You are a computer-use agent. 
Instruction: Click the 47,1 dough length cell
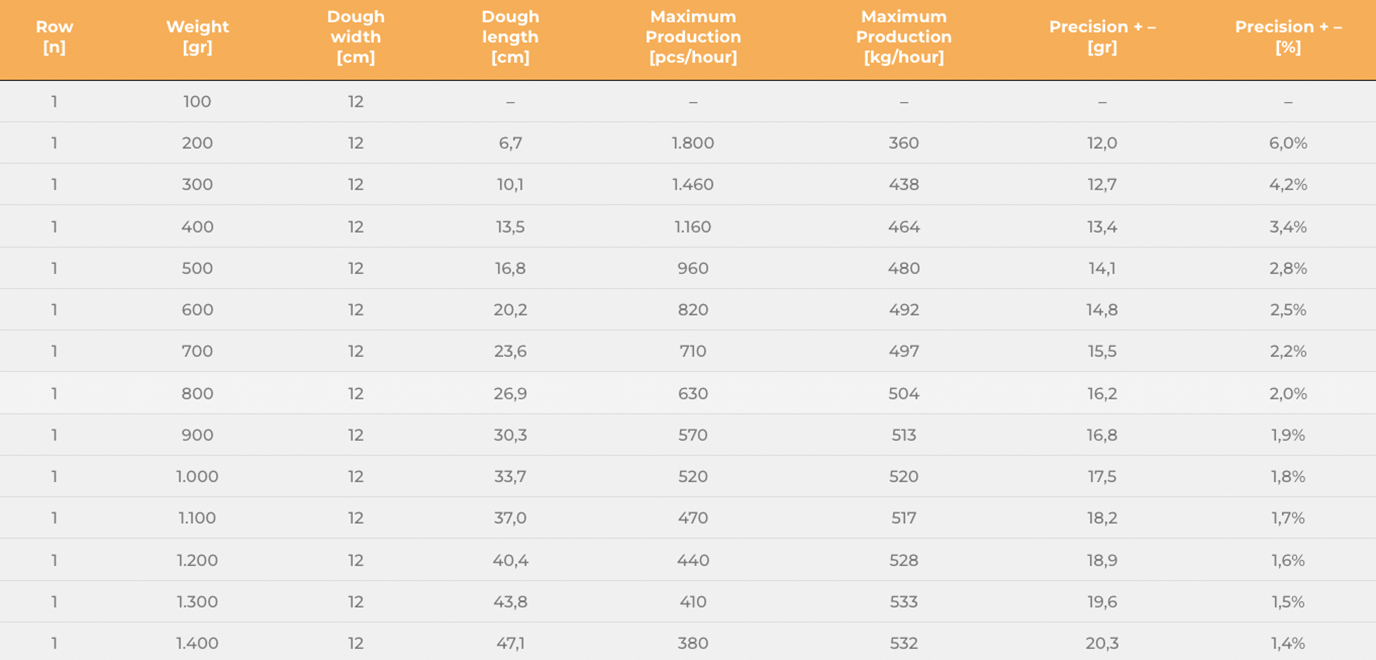tap(510, 644)
